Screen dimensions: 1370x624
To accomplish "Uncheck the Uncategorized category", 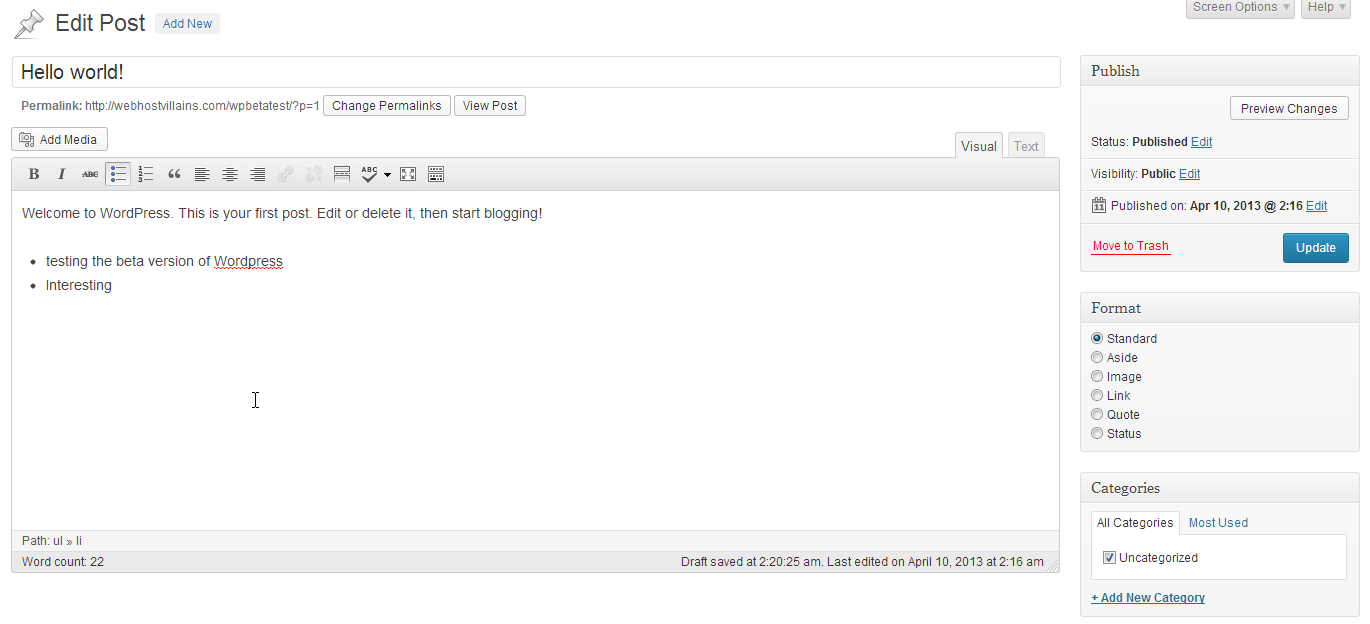I will pyautogui.click(x=1109, y=558).
